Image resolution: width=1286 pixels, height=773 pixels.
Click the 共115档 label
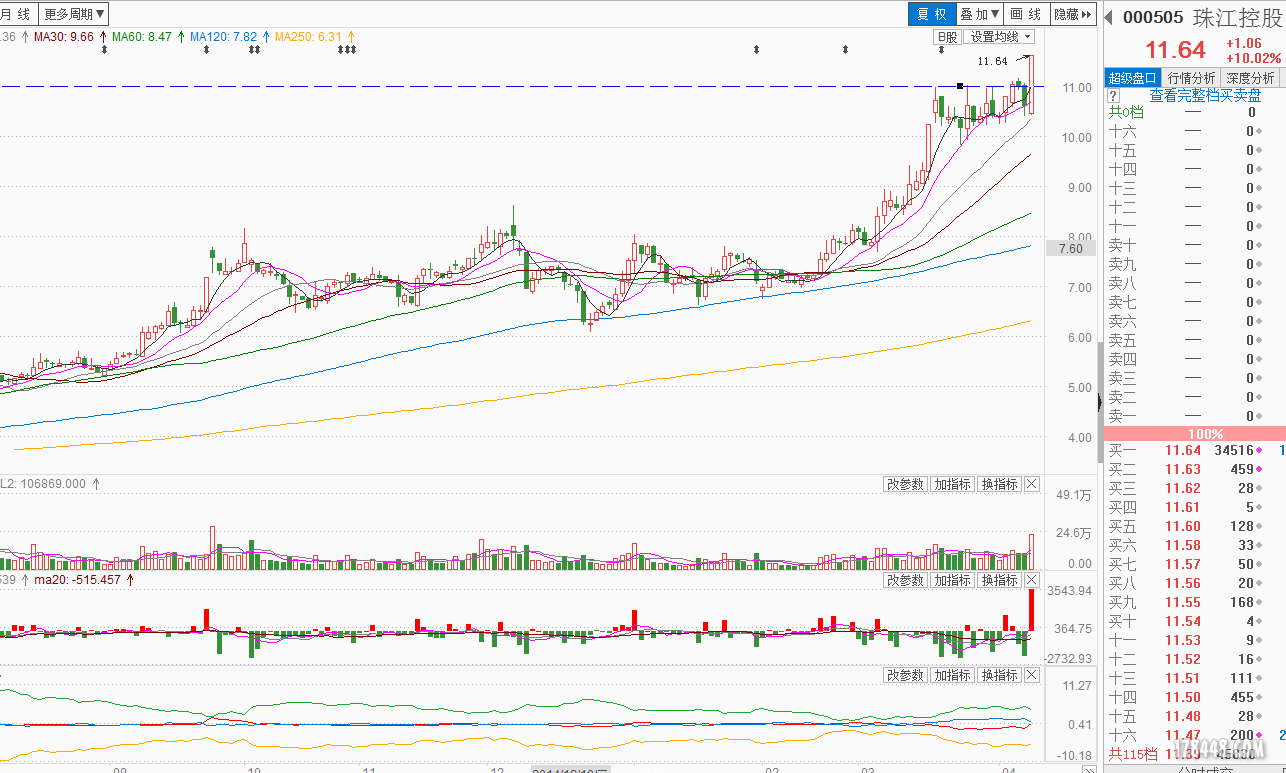(1132, 754)
